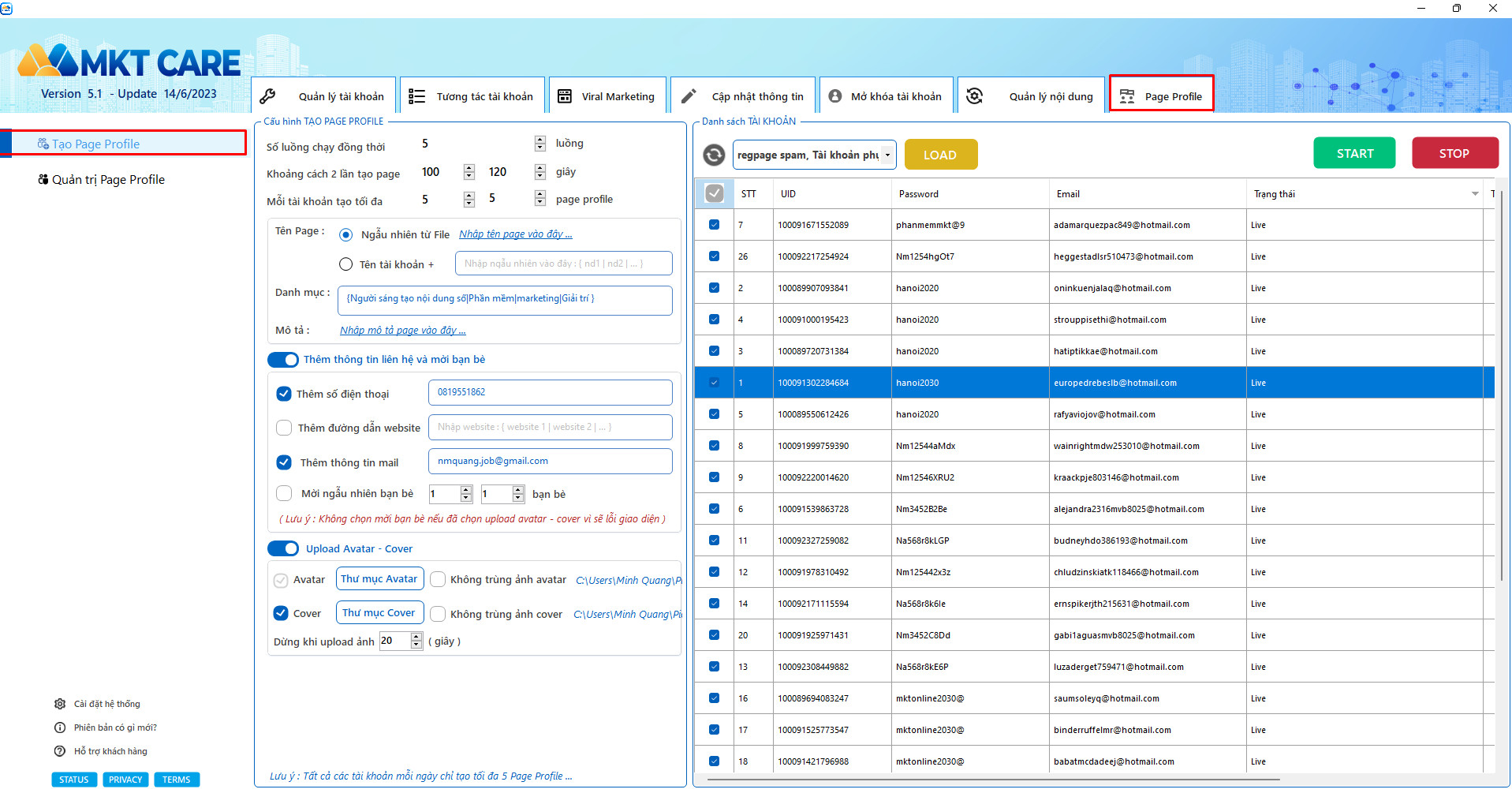
Task: Click stepper of first bạn bè count field
Action: [x=466, y=494]
